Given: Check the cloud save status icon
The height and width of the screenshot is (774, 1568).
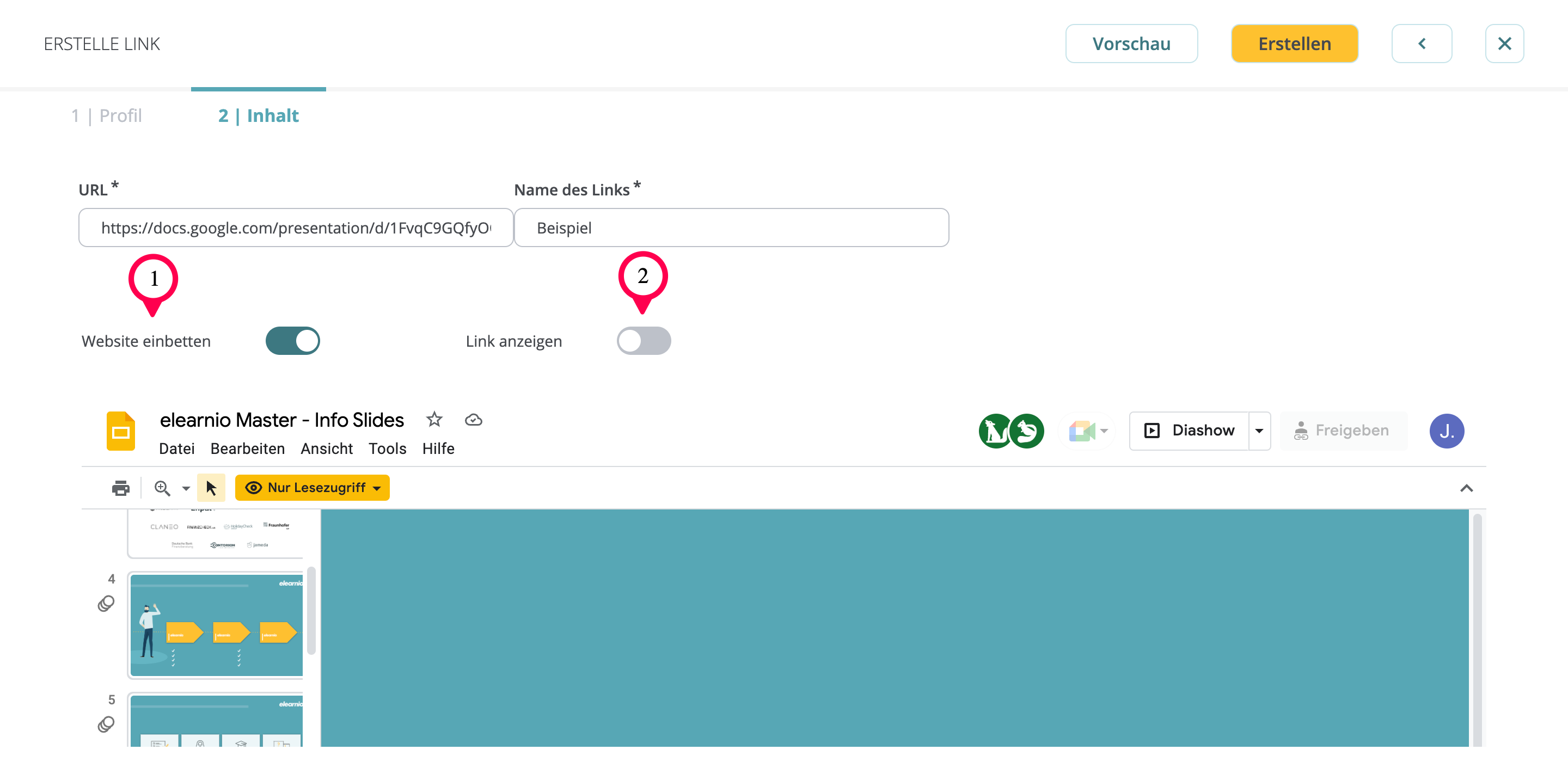Looking at the screenshot, I should tap(474, 420).
